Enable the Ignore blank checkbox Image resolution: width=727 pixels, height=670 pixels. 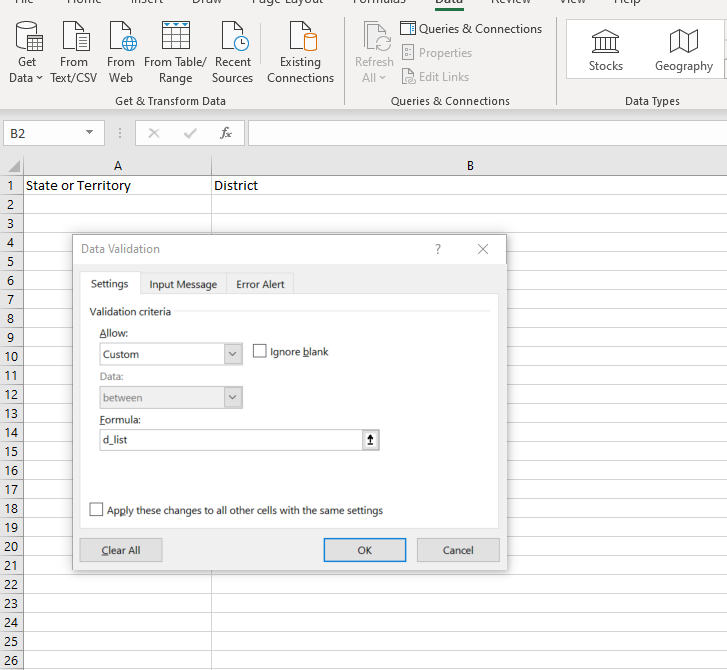click(x=260, y=352)
